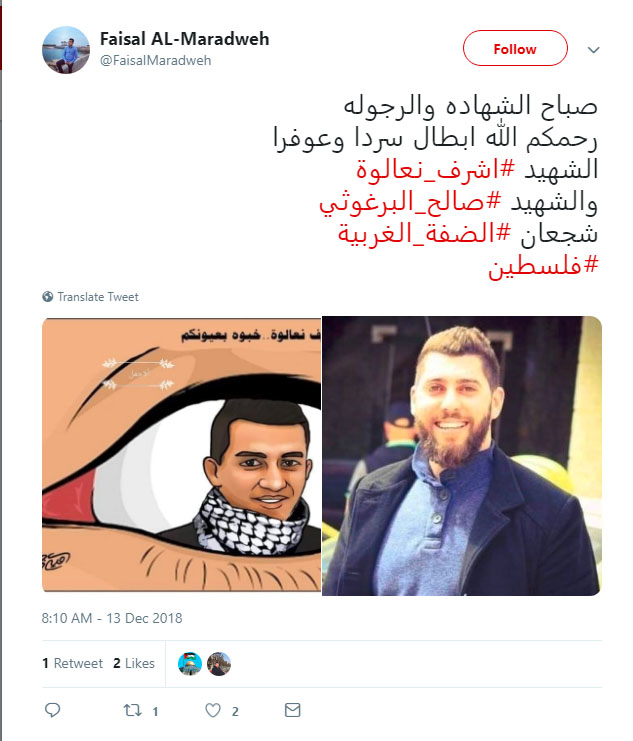
Task: Open the first liker's avatar with flag
Action: (190, 663)
